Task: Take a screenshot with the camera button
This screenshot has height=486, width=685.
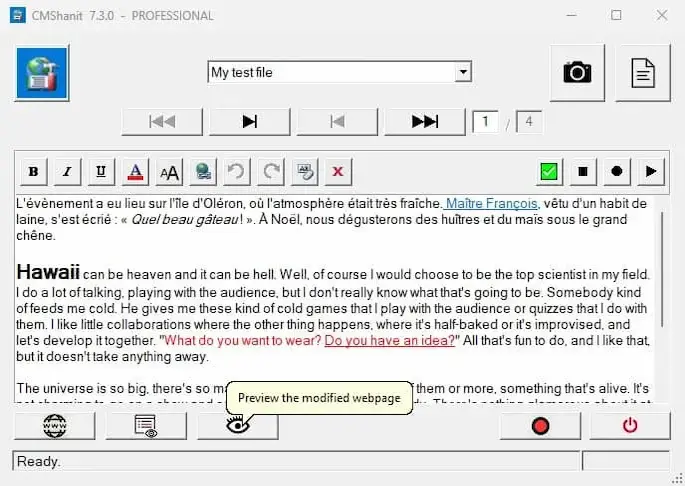Action: coord(577,73)
